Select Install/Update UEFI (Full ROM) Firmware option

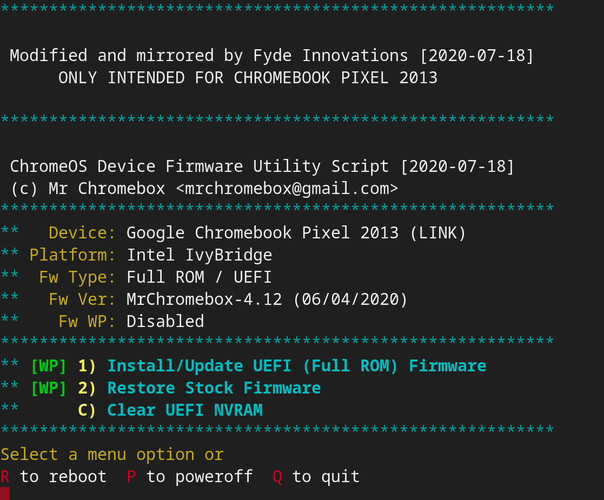coord(297,366)
